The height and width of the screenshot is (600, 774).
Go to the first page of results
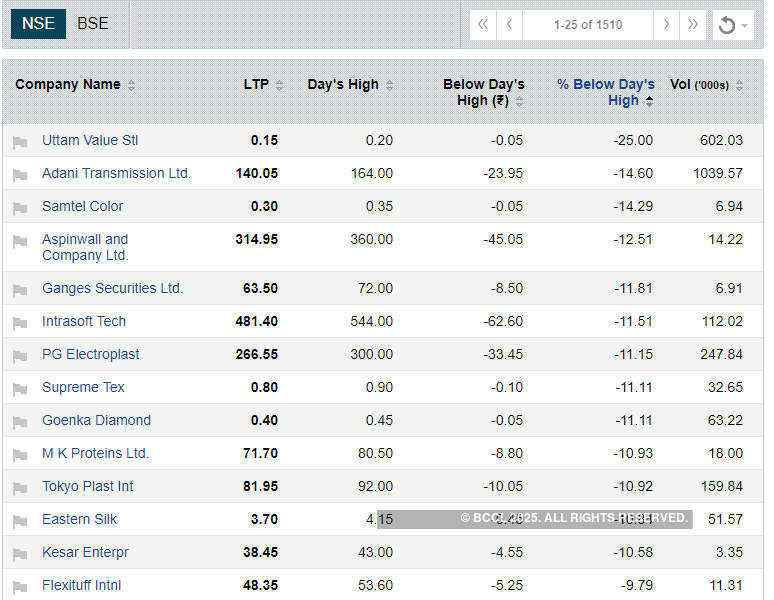coord(483,25)
